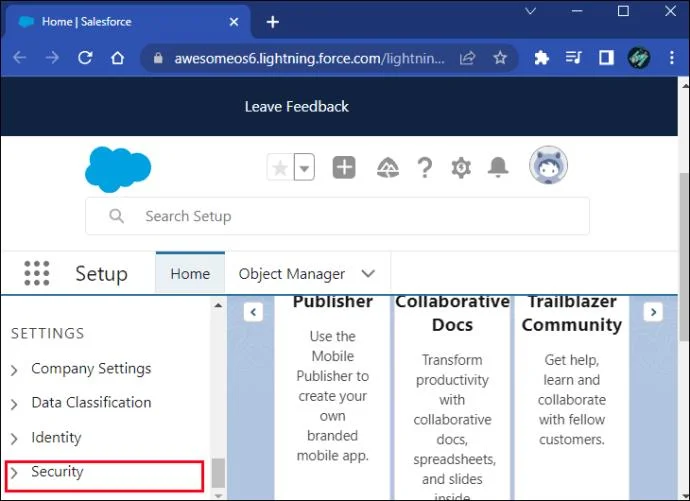690x501 pixels.
Task: Reload the Salesforce page
Action: [x=85, y=57]
